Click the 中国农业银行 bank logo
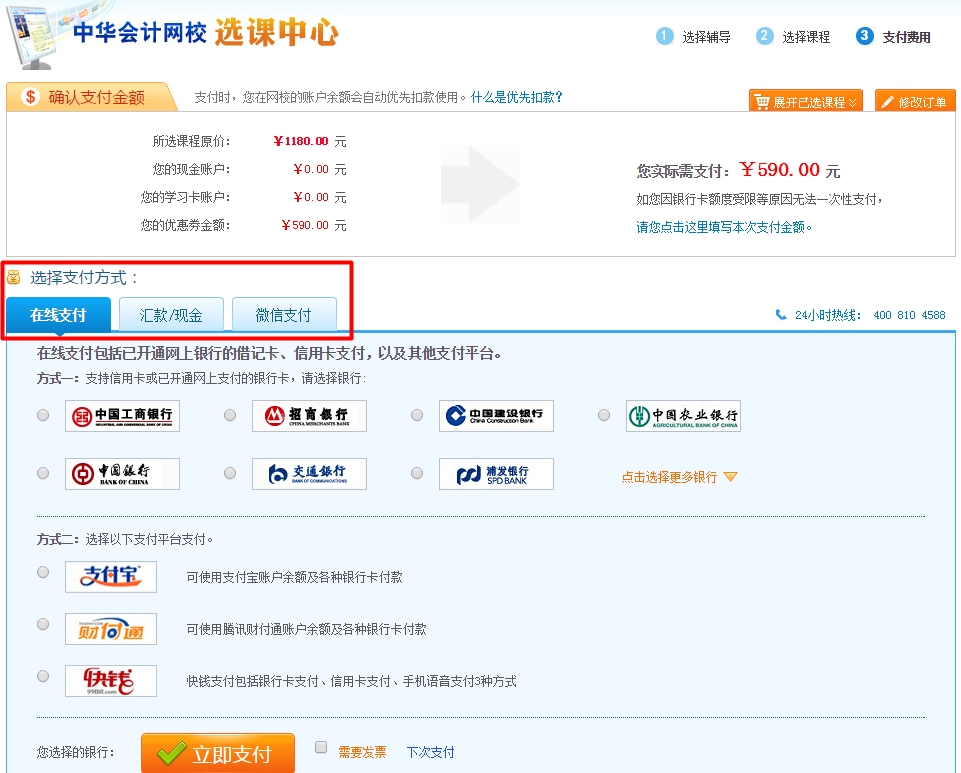961x773 pixels. click(x=682, y=415)
